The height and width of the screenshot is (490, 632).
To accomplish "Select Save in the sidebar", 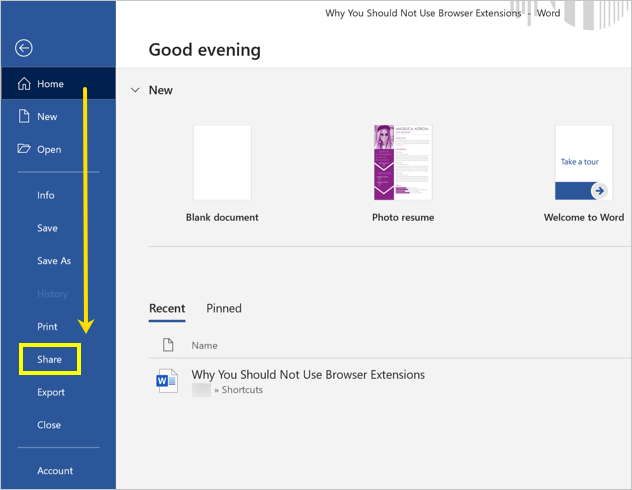I will point(47,228).
